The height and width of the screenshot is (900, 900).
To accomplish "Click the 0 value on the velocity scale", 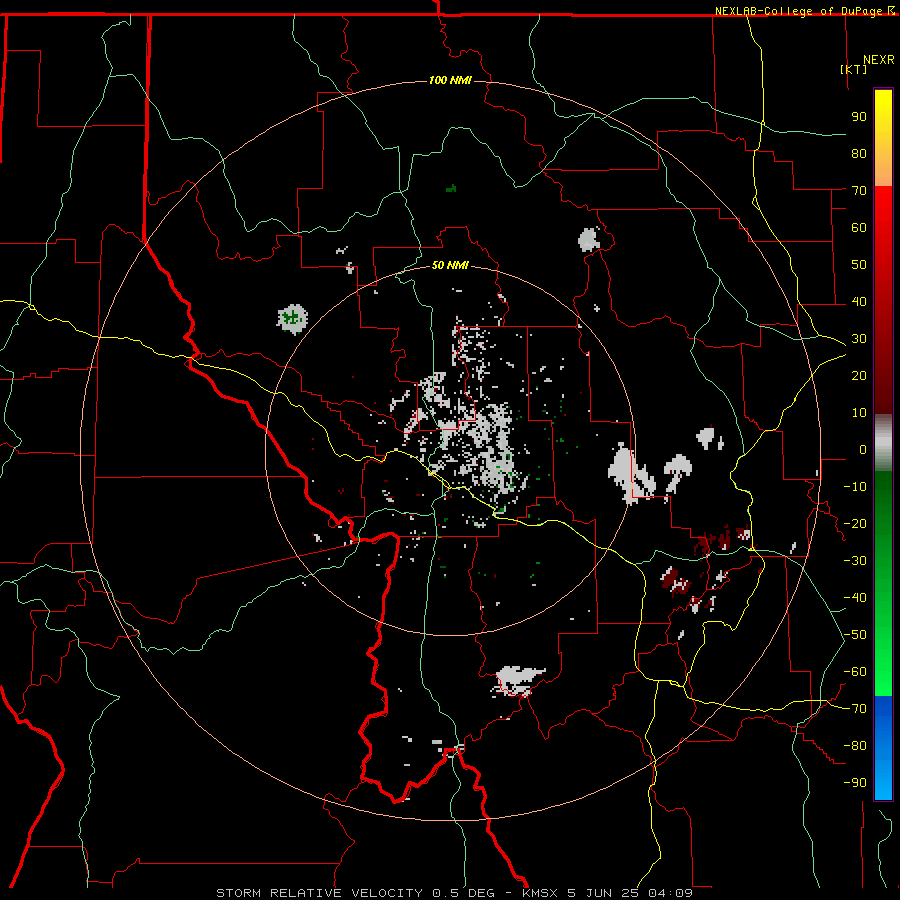I will pyautogui.click(x=863, y=449).
